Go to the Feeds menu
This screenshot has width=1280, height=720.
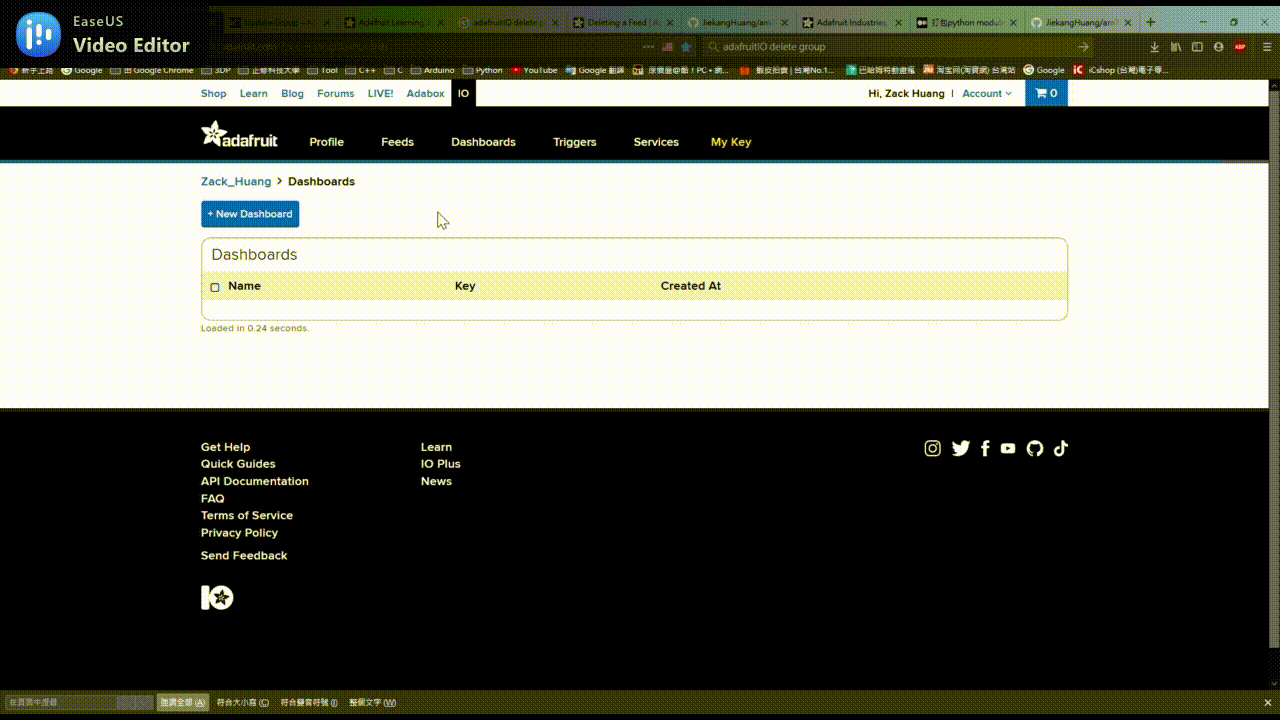pos(397,142)
